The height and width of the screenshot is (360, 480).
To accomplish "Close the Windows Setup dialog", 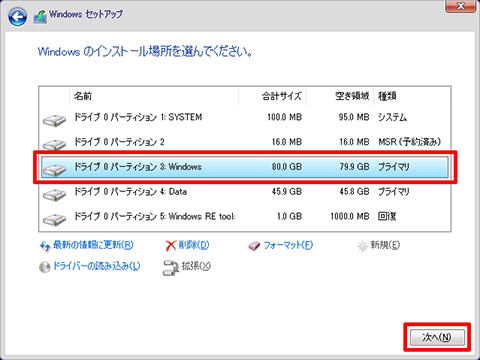I will point(460,6).
